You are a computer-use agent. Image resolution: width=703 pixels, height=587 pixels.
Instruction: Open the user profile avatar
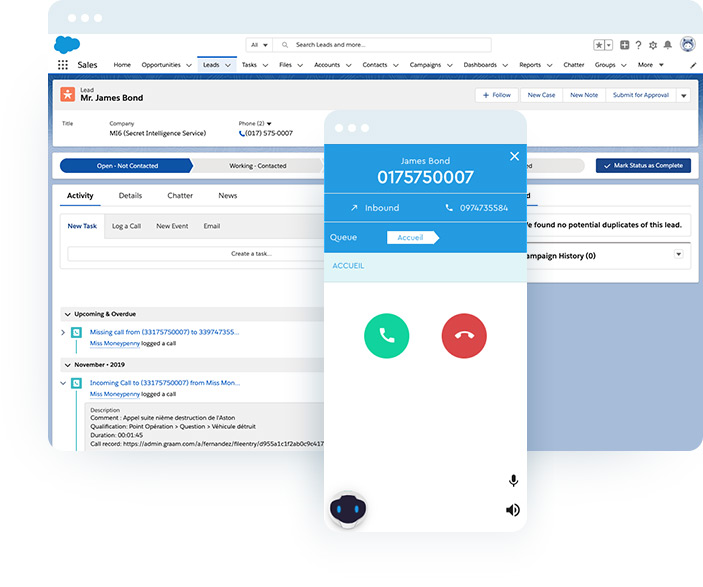(688, 44)
